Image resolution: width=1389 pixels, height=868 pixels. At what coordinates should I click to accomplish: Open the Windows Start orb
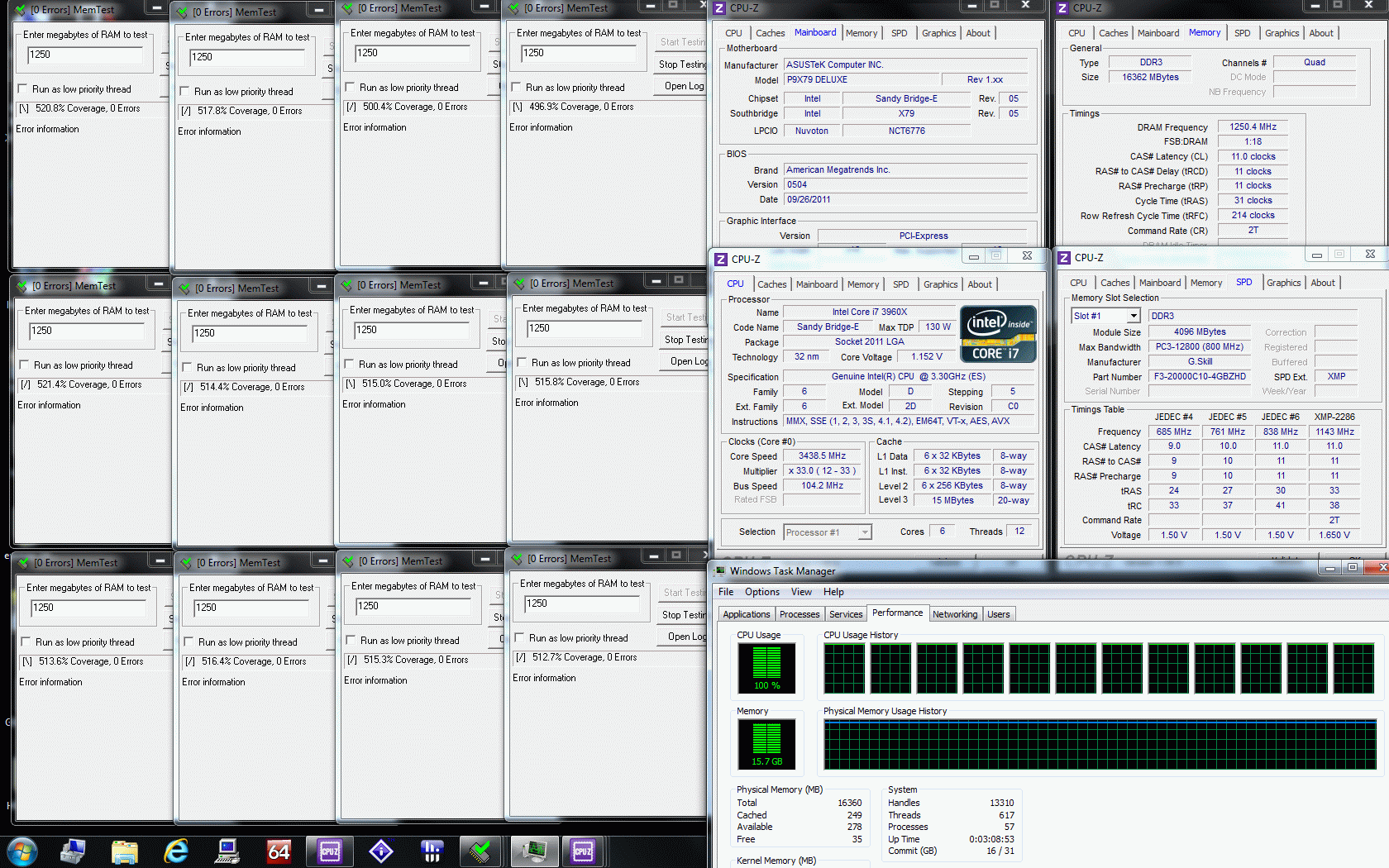(21, 851)
